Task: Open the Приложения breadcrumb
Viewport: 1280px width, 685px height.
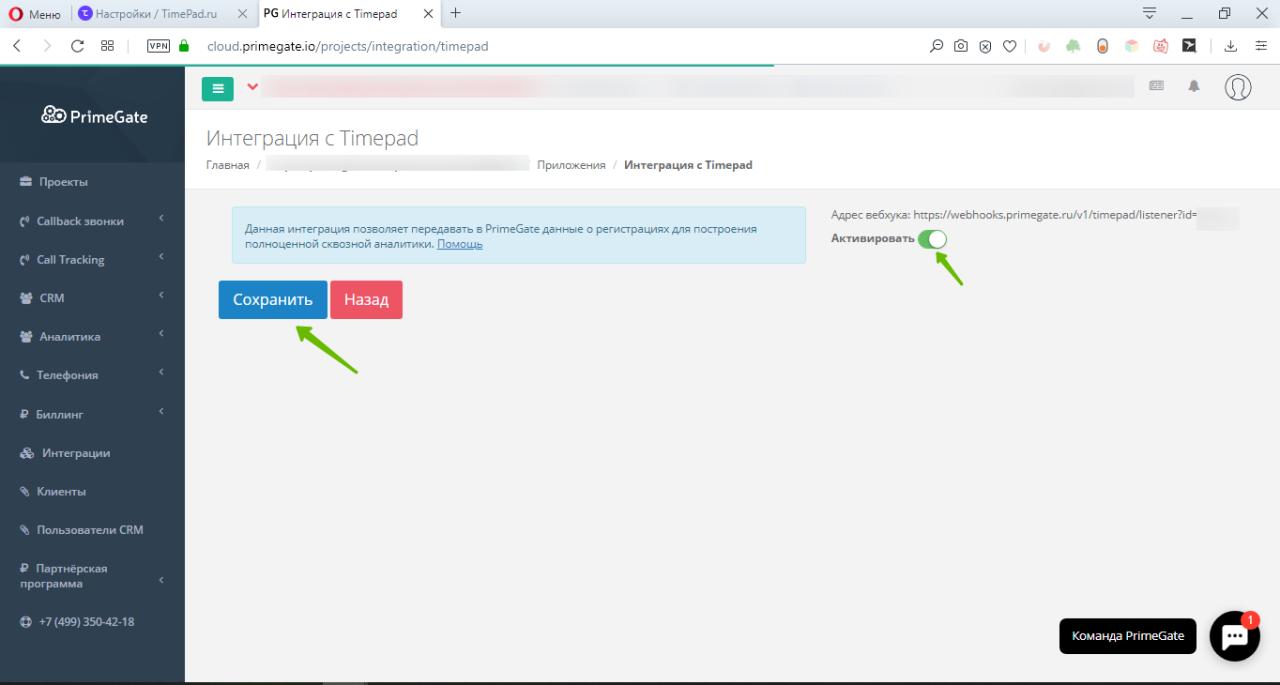Action: point(571,165)
